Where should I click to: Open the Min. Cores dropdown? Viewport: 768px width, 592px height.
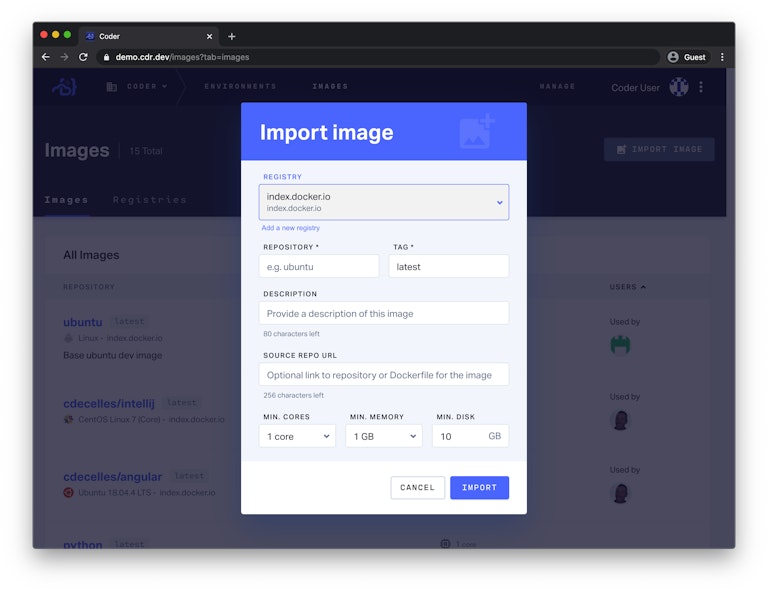pyautogui.click(x=297, y=436)
